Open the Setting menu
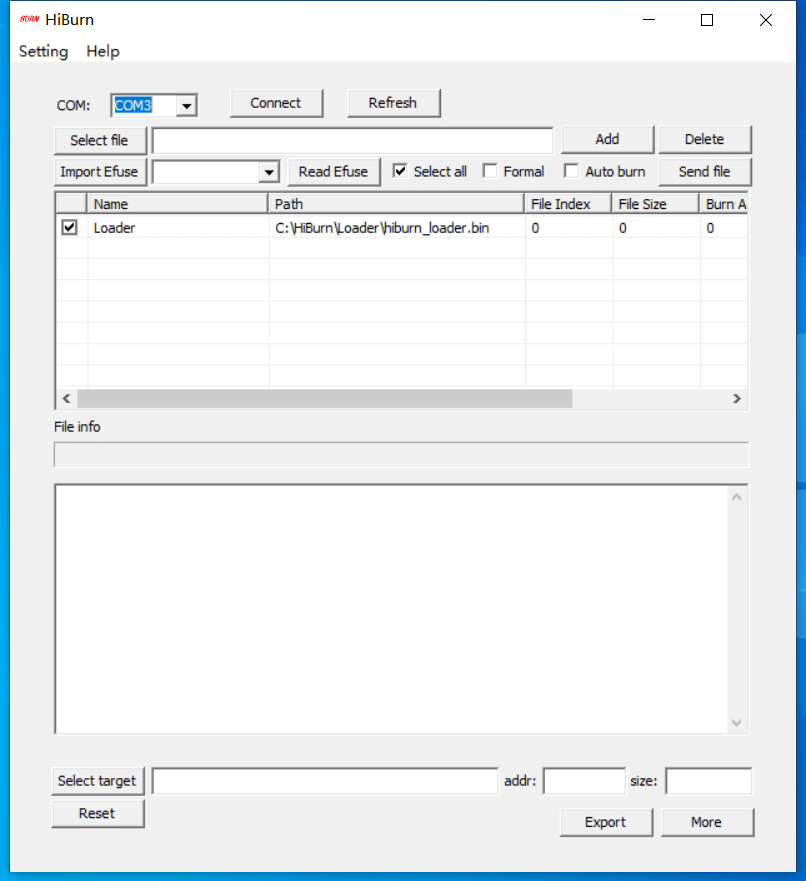The image size is (806, 881). tap(43, 51)
